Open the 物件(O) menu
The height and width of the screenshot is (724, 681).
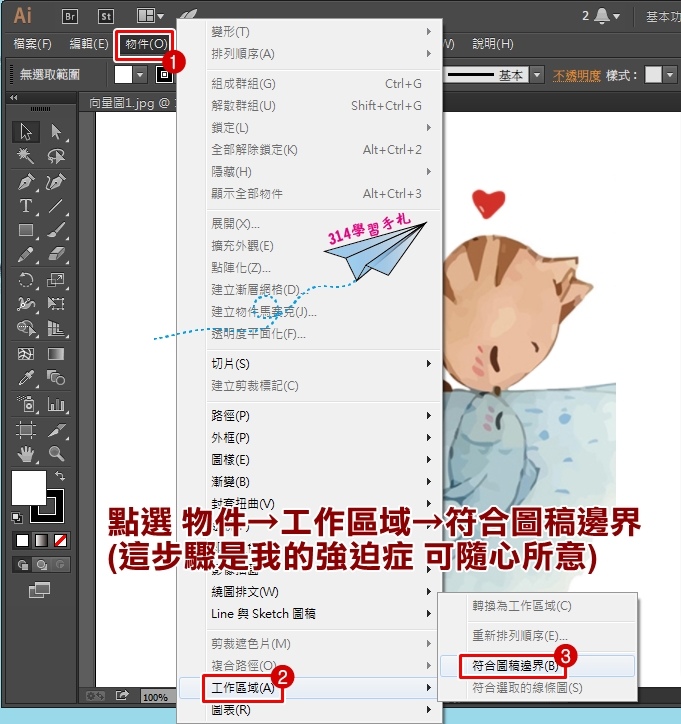[146, 44]
